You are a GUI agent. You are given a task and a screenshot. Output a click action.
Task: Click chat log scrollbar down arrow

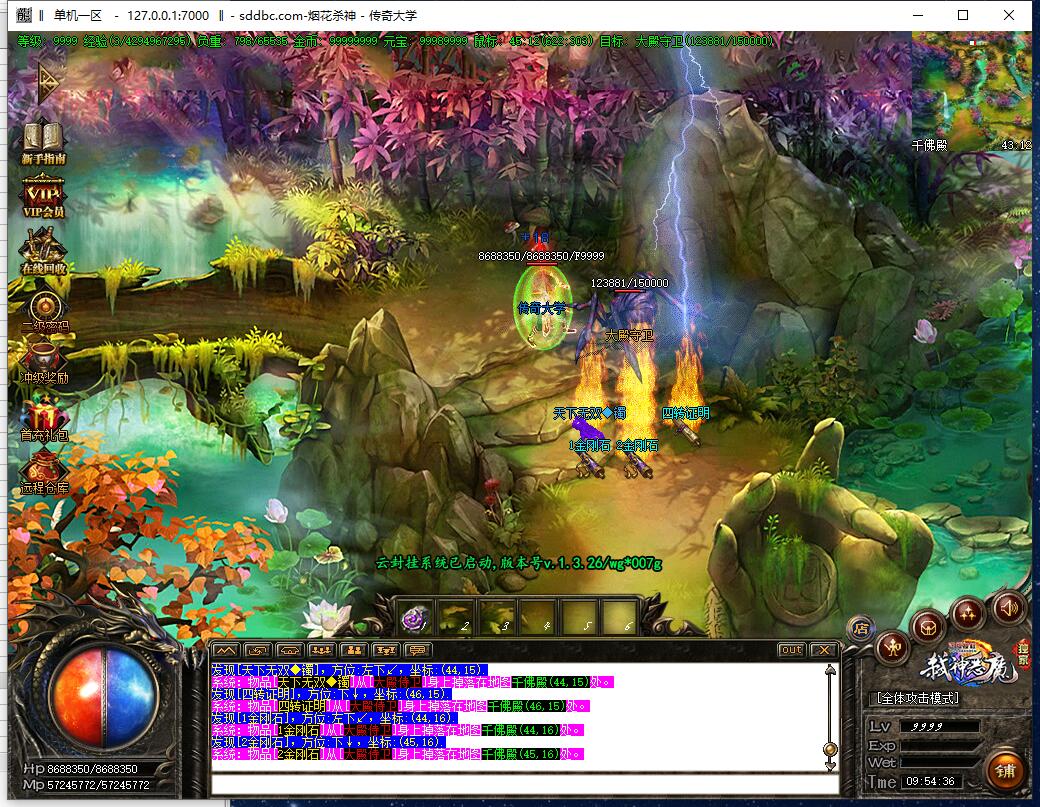pos(830,765)
